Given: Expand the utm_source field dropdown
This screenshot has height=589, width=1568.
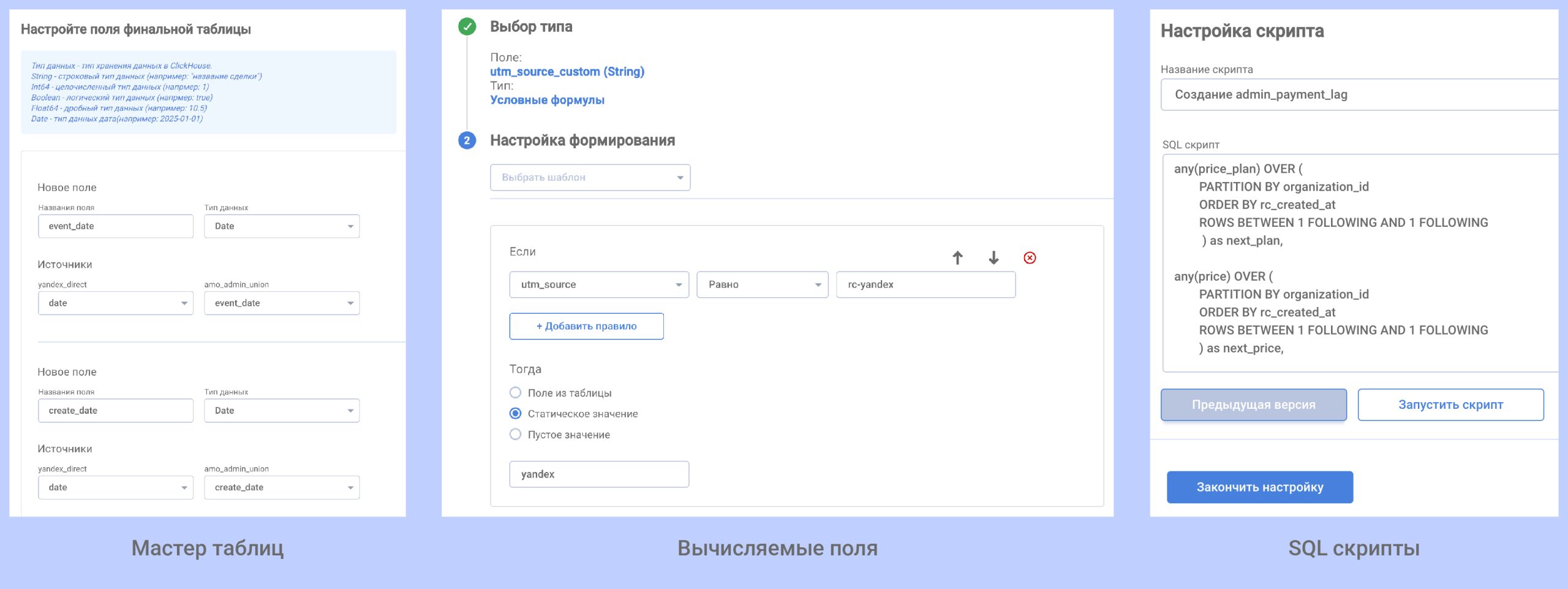Looking at the screenshot, I should [x=598, y=285].
